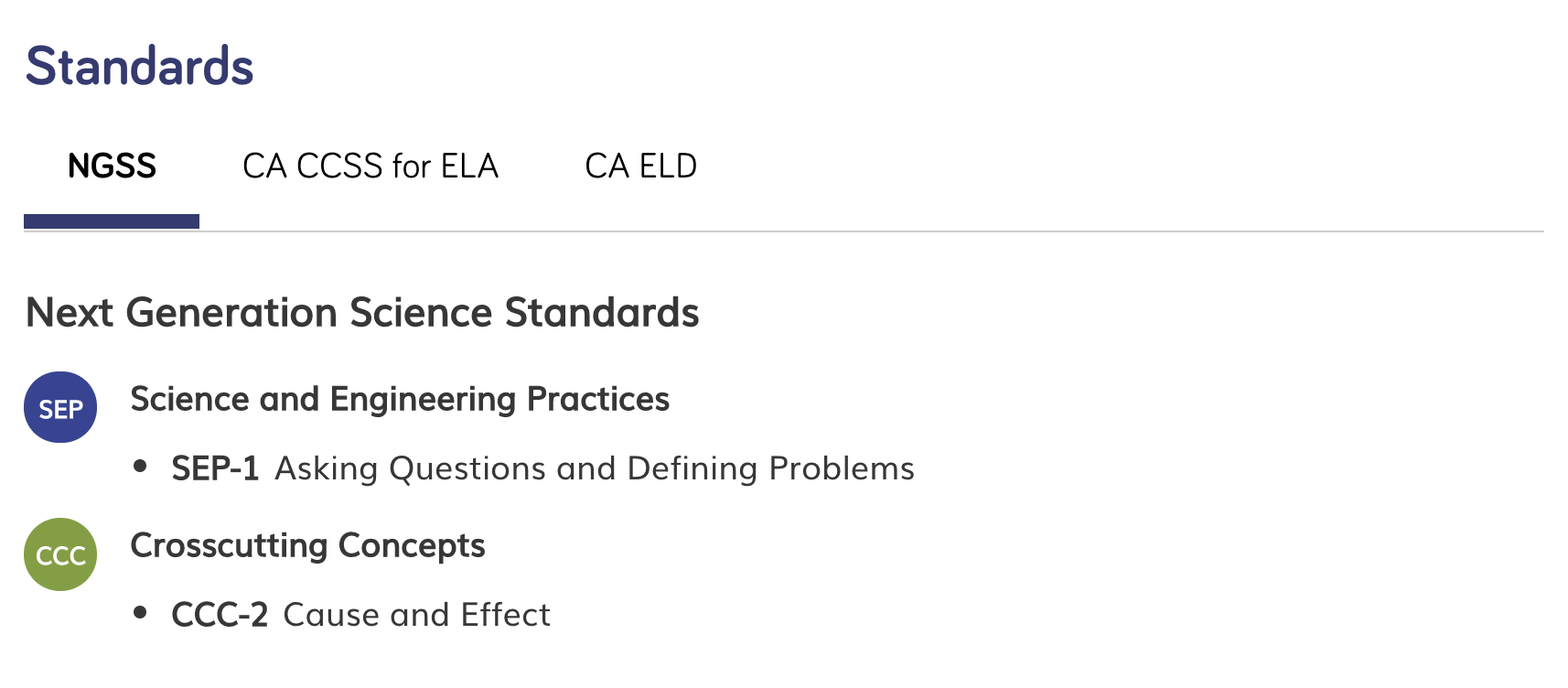This screenshot has width=1568, height=688.
Task: Click the blue SEP circle icon
Action: pyautogui.click(x=60, y=408)
